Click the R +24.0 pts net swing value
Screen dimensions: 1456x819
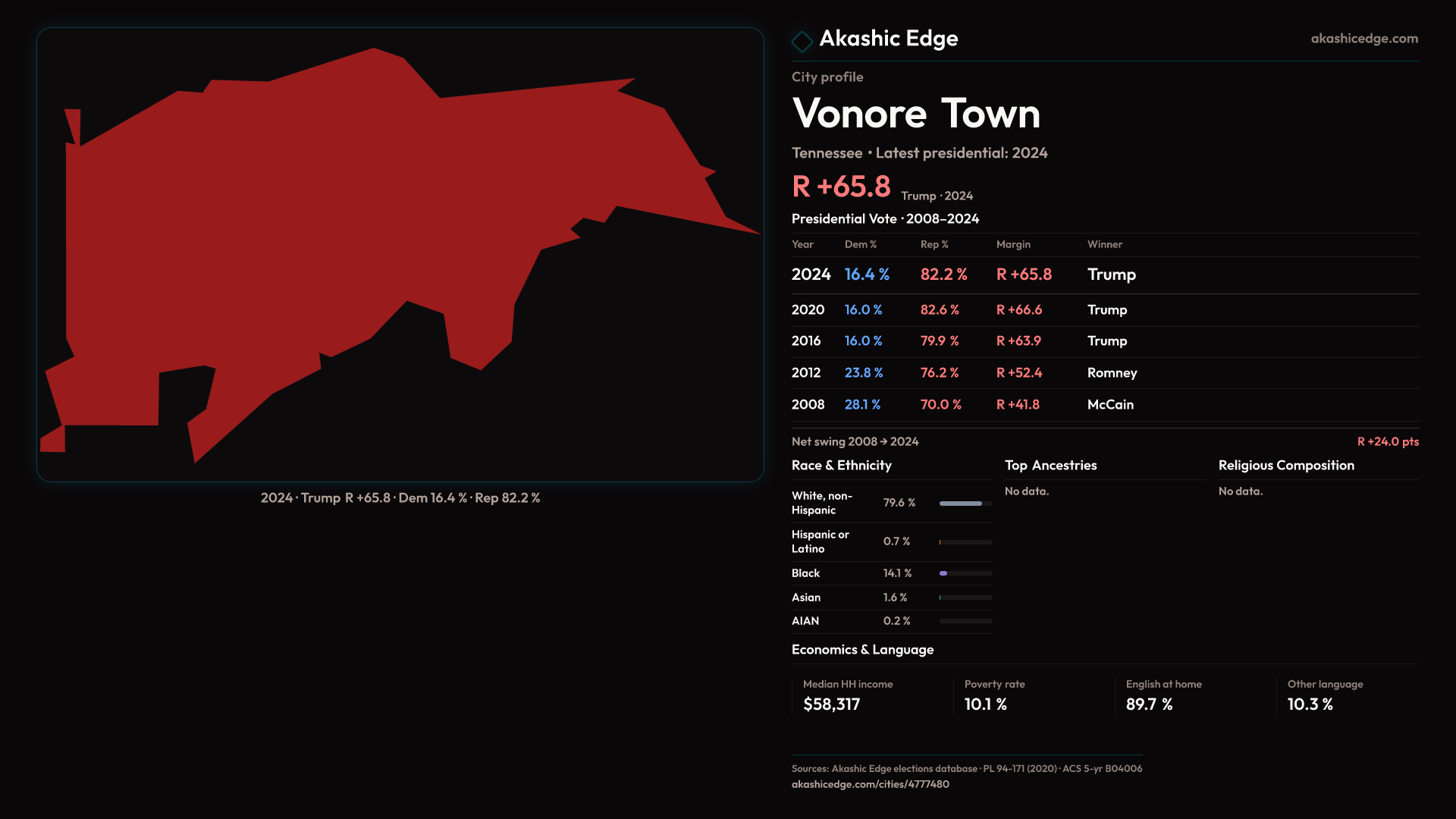point(1387,441)
